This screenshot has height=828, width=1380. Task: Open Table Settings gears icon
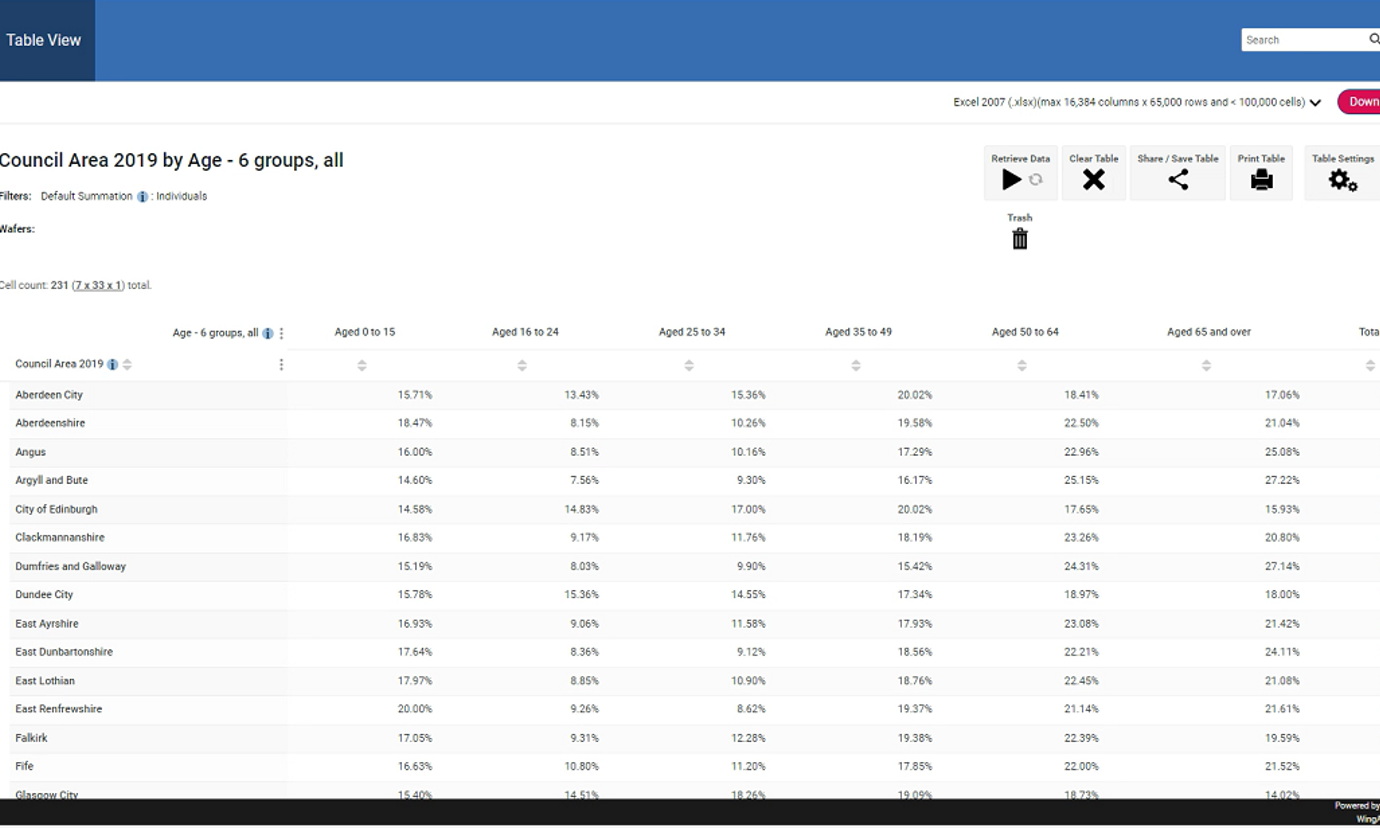click(x=1342, y=180)
